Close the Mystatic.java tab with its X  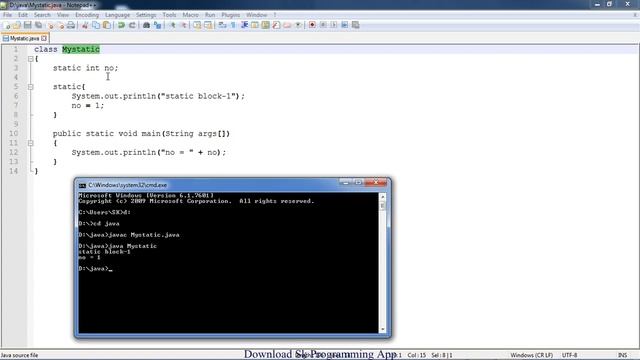[44, 38]
